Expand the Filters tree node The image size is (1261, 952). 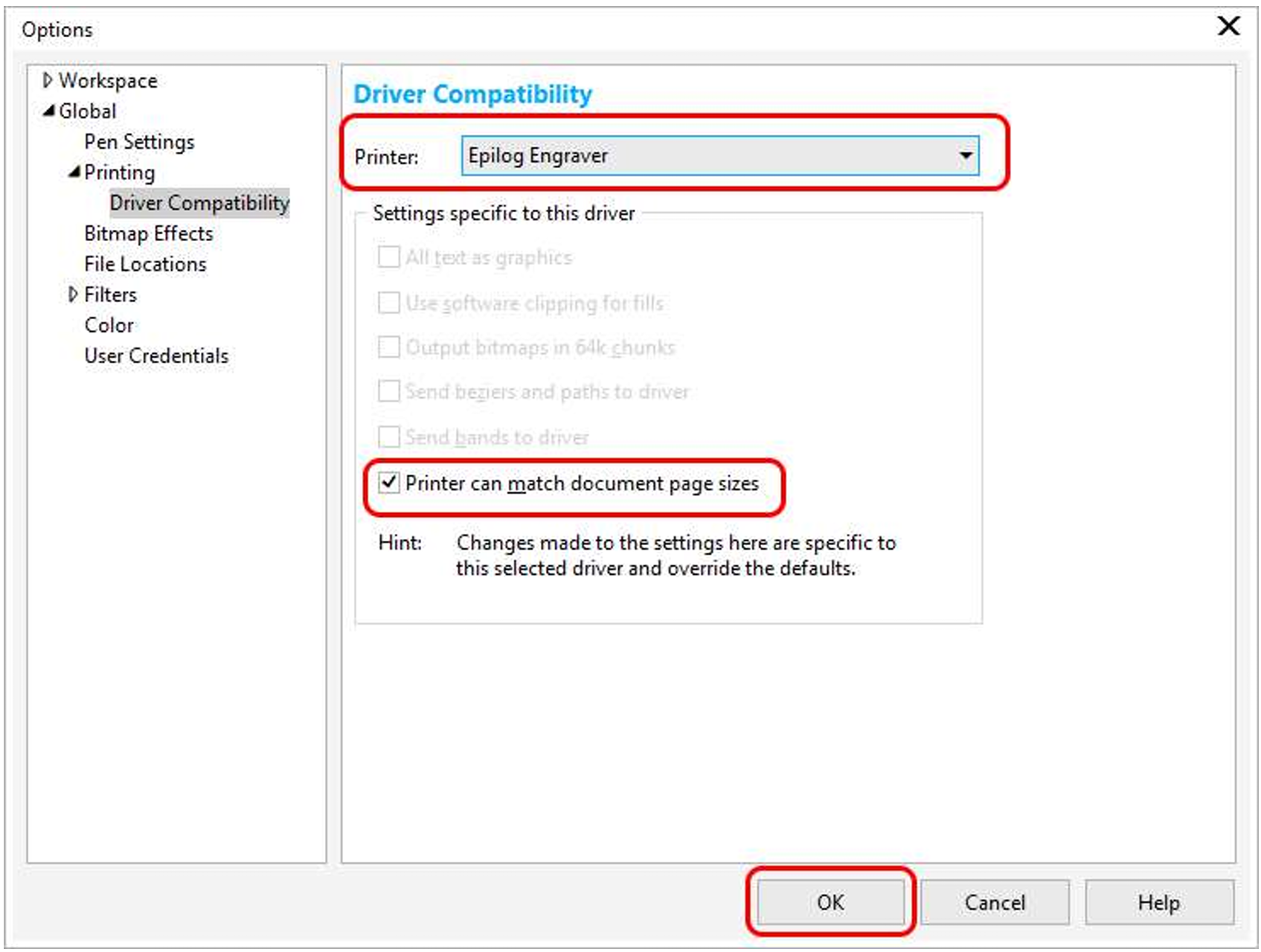[73, 295]
